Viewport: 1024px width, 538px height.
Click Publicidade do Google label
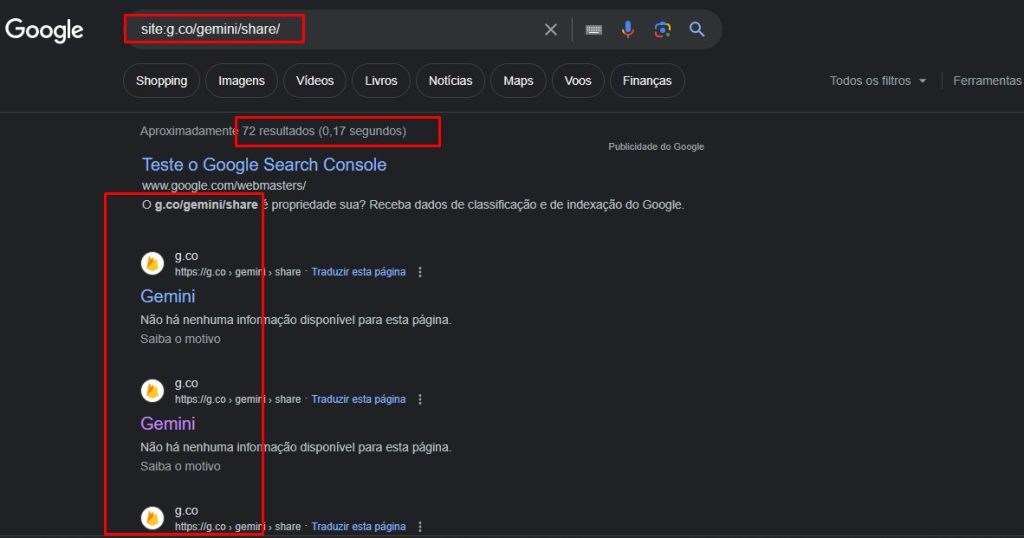pos(656,147)
